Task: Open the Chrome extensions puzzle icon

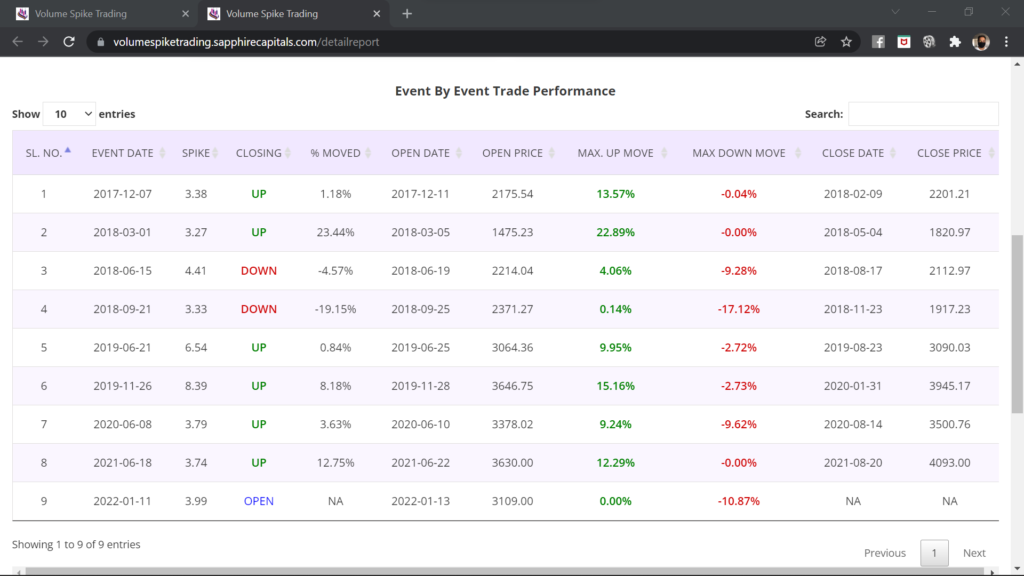Action: 954,42
